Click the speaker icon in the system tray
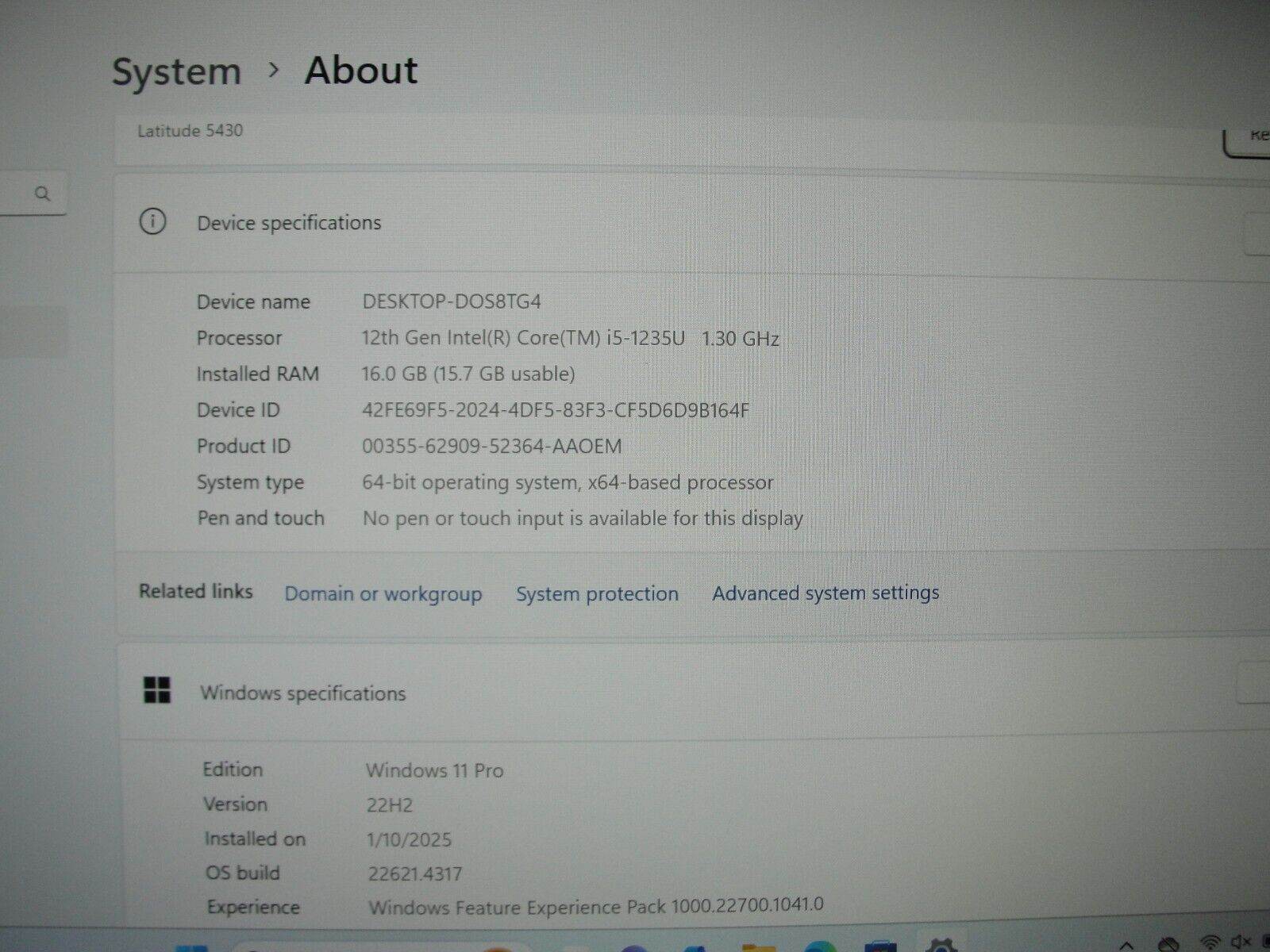The image size is (1270, 952). point(1240,942)
